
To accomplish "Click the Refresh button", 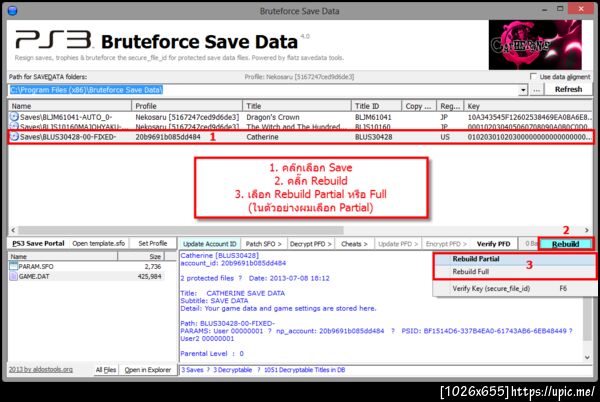I will tap(568, 90).
